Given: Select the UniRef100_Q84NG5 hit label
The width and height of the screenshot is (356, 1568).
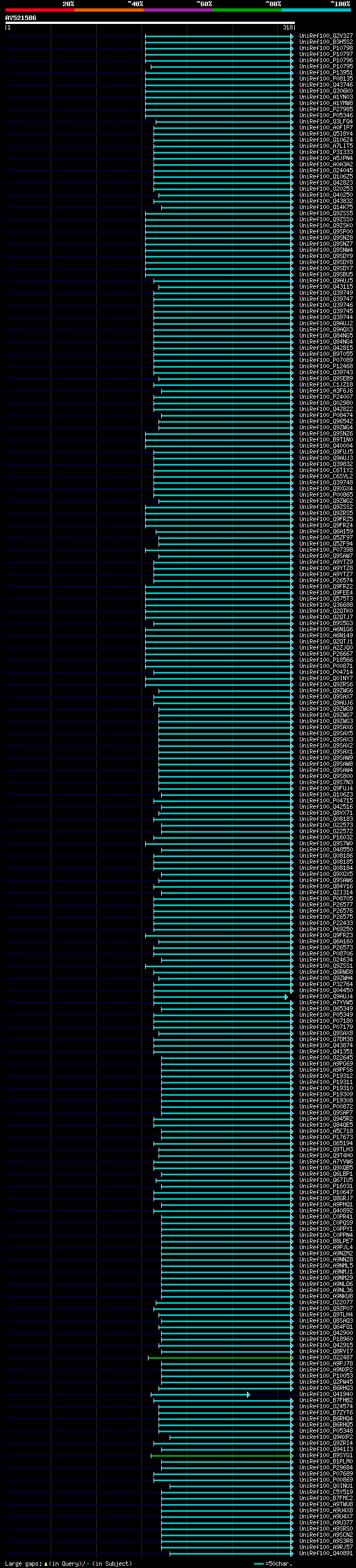Looking at the screenshot, I should [x=326, y=335].
